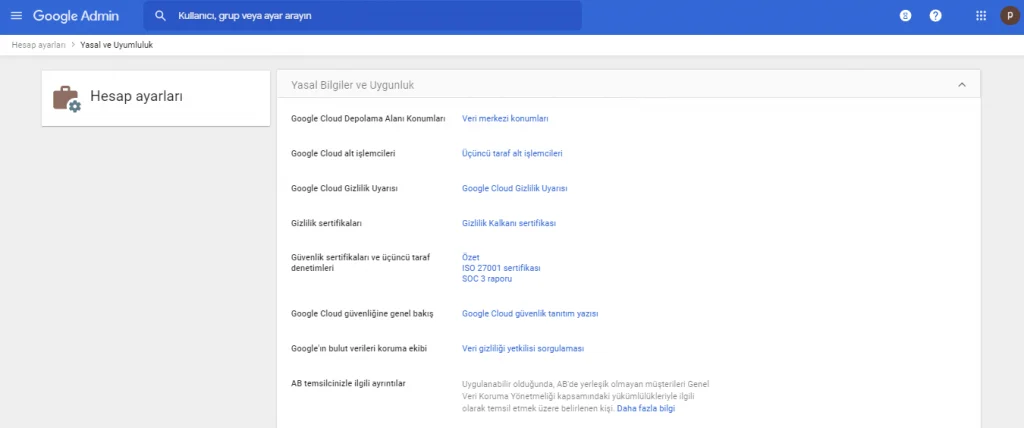Open the Help question mark icon
This screenshot has width=1024, height=428.
click(x=936, y=16)
